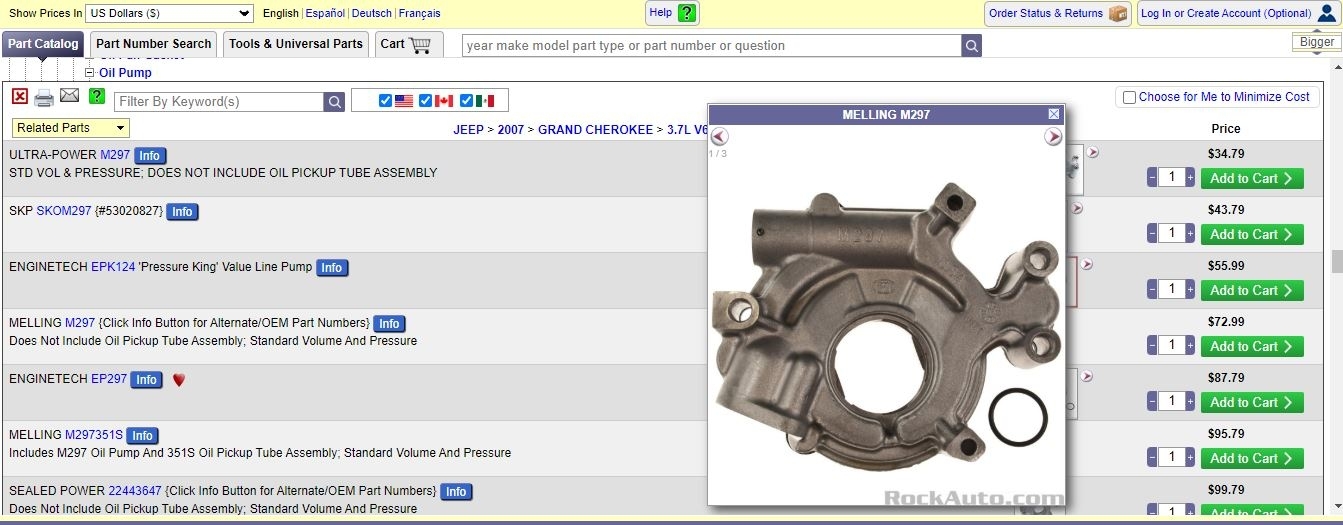Click Info button for ENGINETECH EPK124
Screen dimensions: 1343x525
pyautogui.click(x=332, y=268)
